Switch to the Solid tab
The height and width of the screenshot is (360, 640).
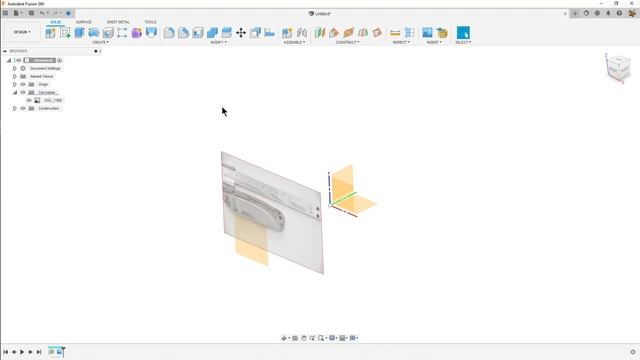pyautogui.click(x=56, y=22)
